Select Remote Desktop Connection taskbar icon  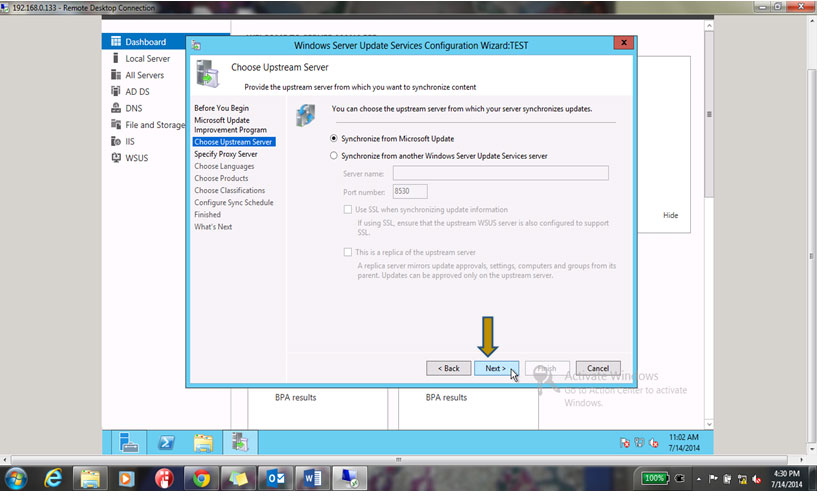pos(349,479)
